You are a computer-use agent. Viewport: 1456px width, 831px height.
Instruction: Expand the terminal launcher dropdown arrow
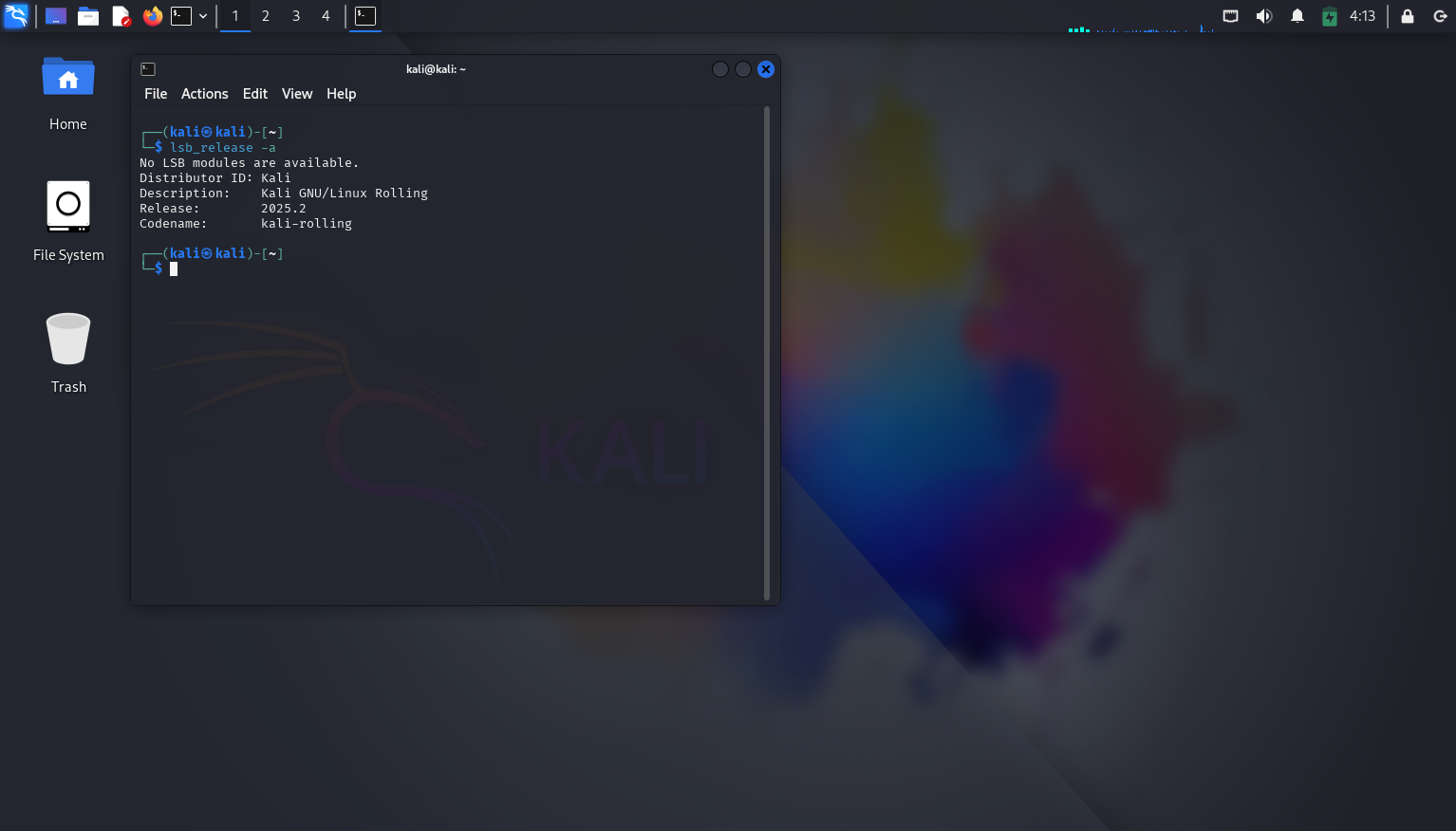203,16
